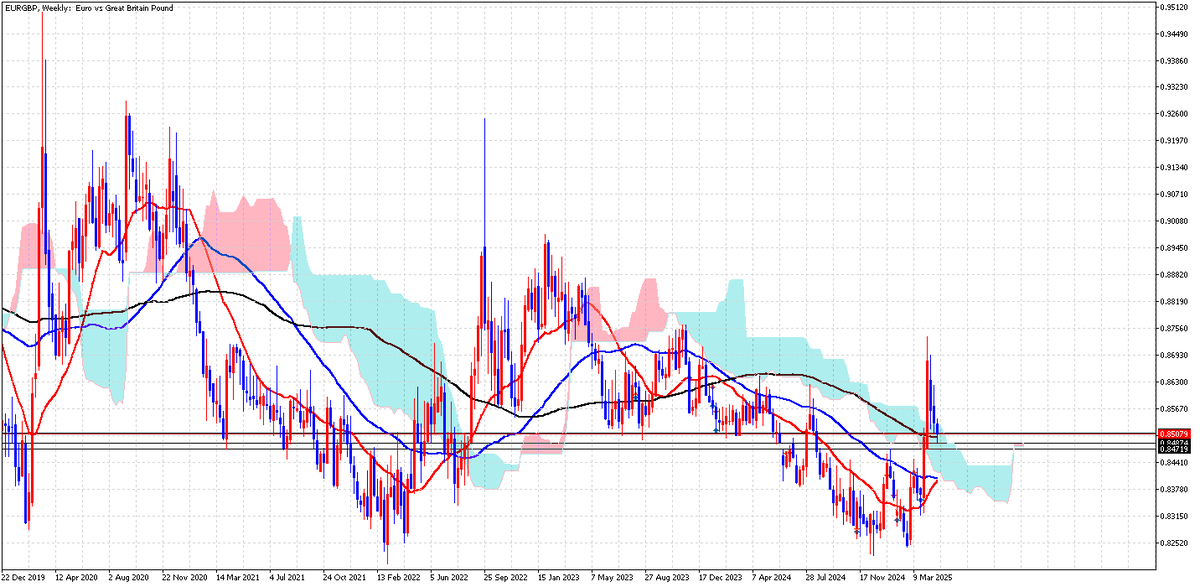Screen dimensions: 1200x587
Task: Click the chart title 'EURGBP, Weekly: Euro vs Great Britain Pound'
Action: [x=90, y=9]
